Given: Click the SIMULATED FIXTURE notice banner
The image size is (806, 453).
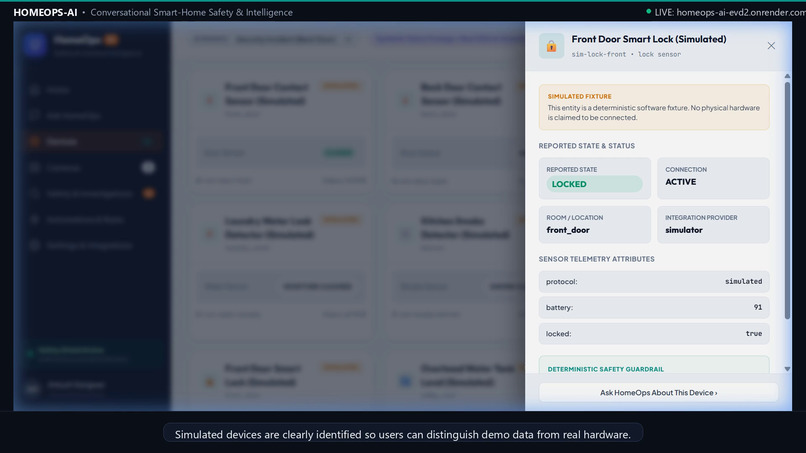Looking at the screenshot, I should 654,107.
